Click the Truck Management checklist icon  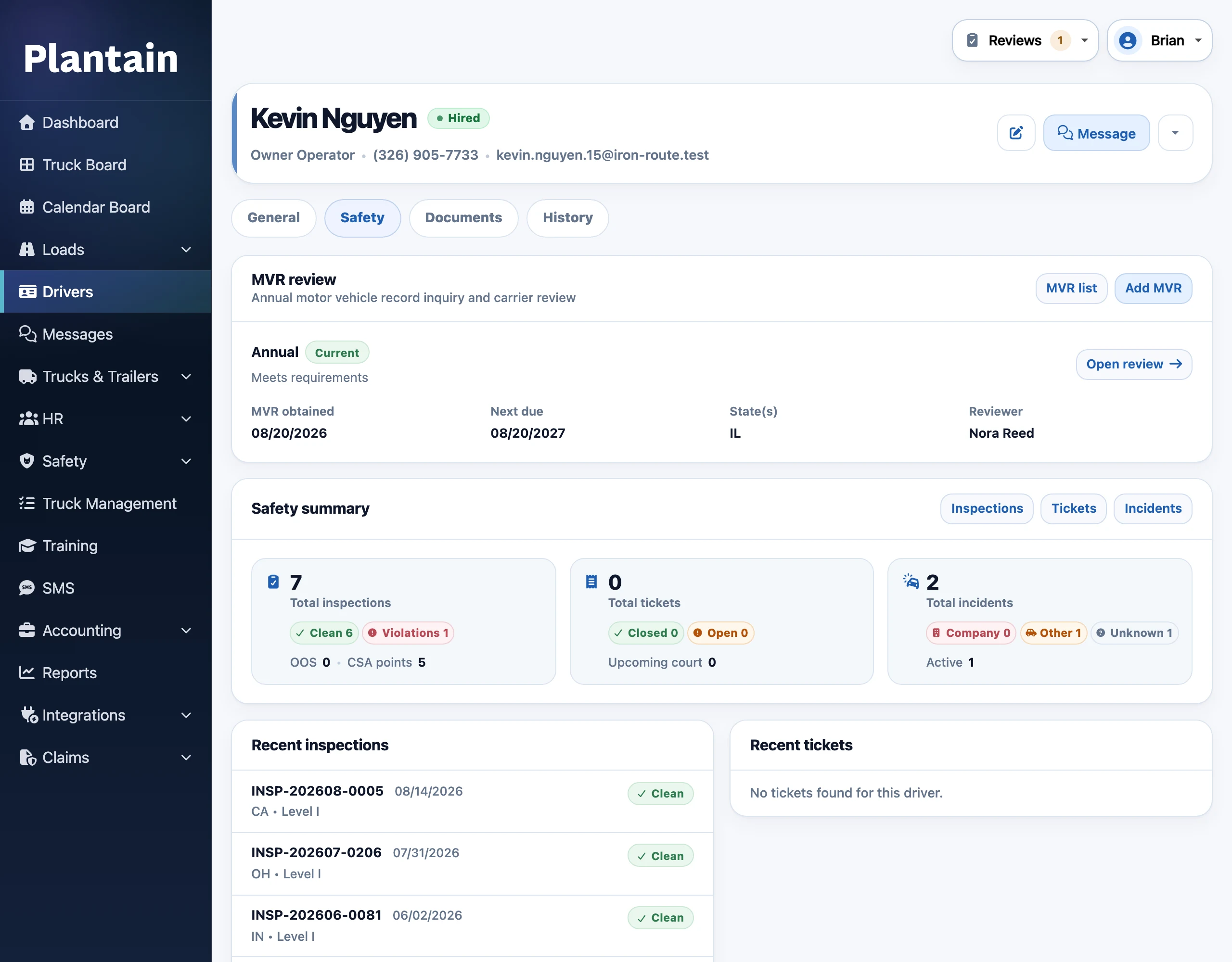(26, 503)
